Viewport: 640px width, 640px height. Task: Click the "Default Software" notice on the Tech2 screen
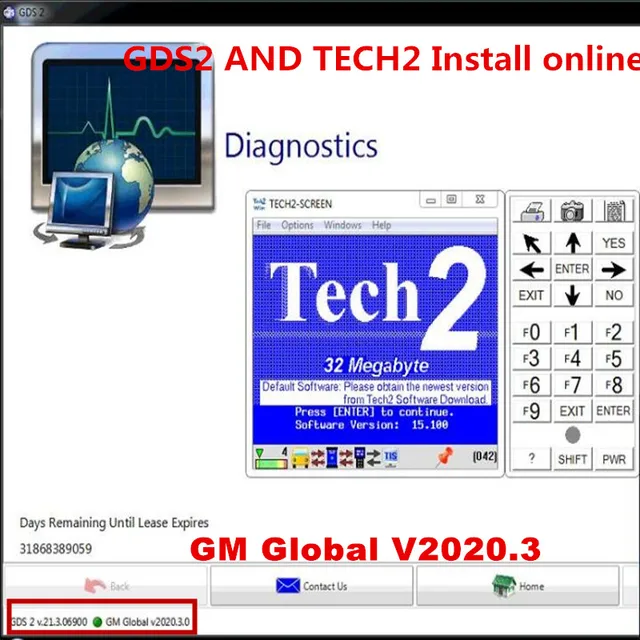click(375, 393)
